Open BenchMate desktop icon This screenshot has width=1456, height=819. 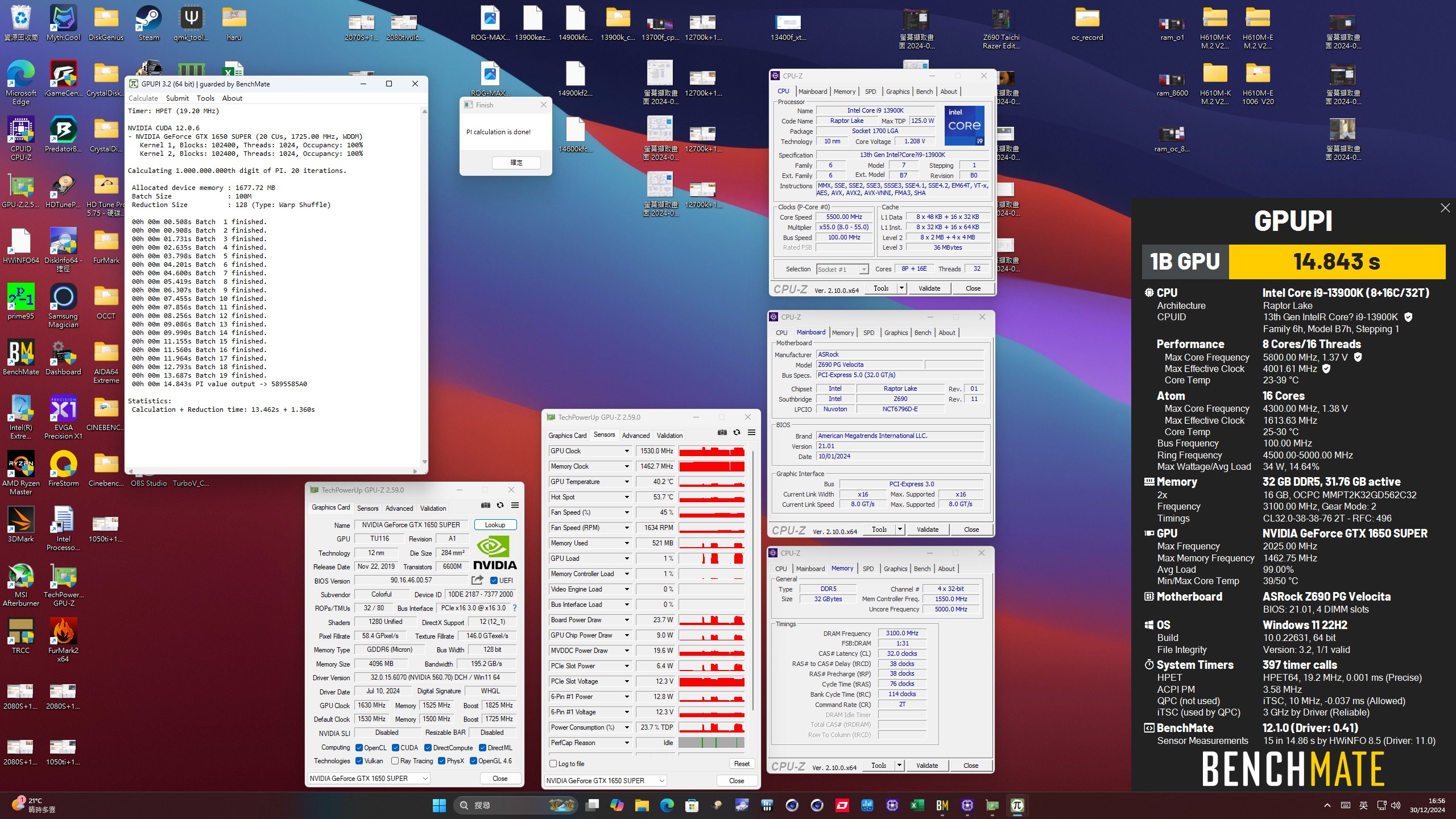tap(21, 358)
